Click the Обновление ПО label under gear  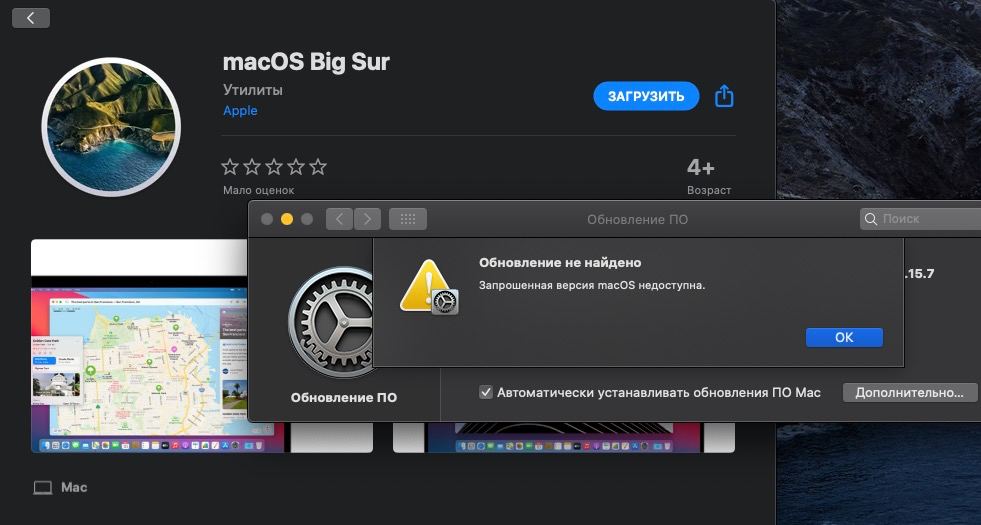(x=343, y=398)
